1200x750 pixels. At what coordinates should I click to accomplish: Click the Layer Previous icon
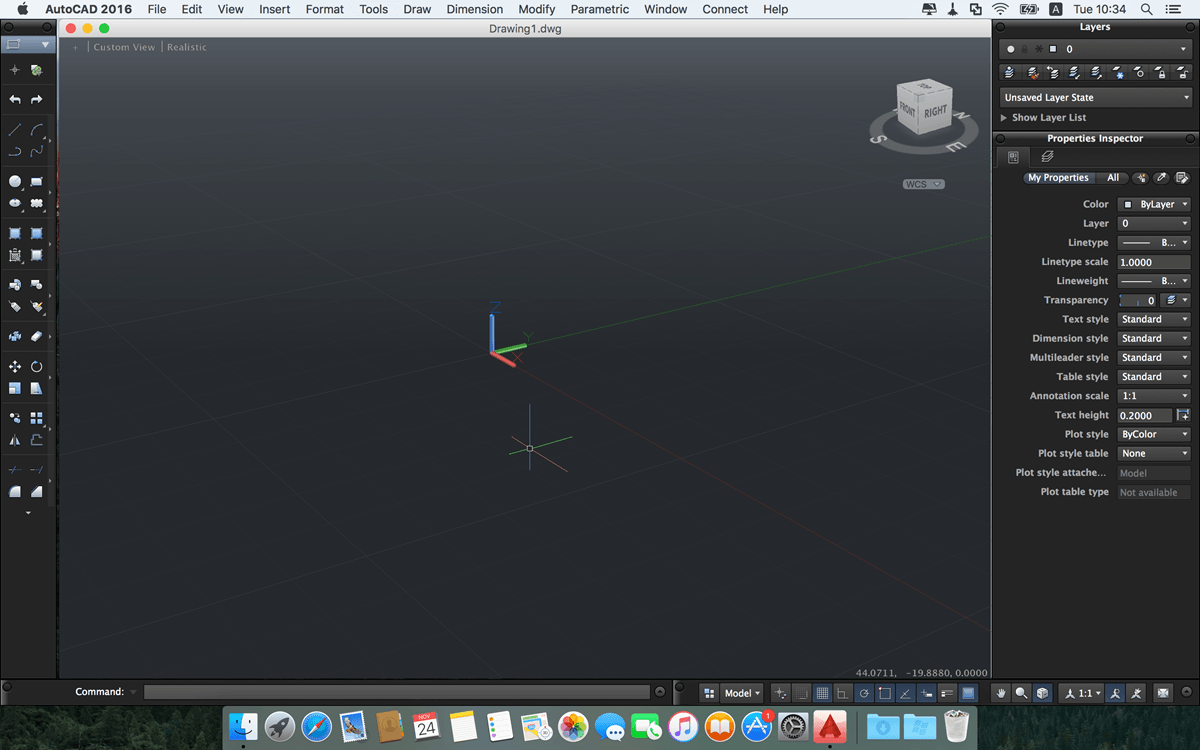tap(1053, 73)
